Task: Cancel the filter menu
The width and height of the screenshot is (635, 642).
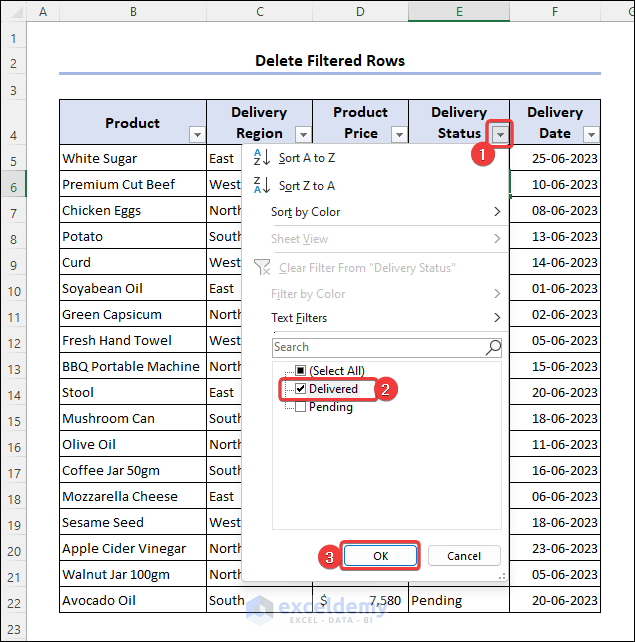Action: [464, 556]
